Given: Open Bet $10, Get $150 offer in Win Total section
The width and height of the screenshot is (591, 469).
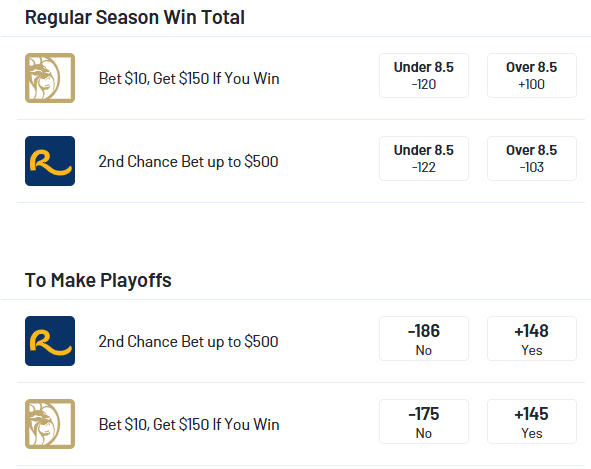Looking at the screenshot, I should pos(189,78).
